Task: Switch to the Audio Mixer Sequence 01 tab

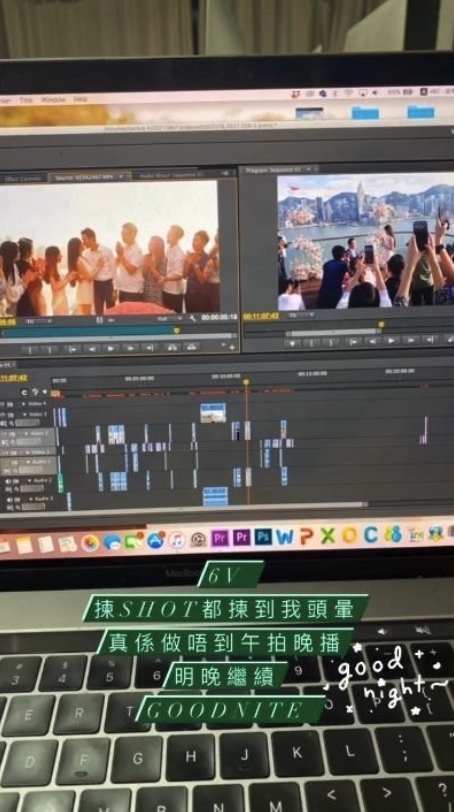Action: coord(171,176)
